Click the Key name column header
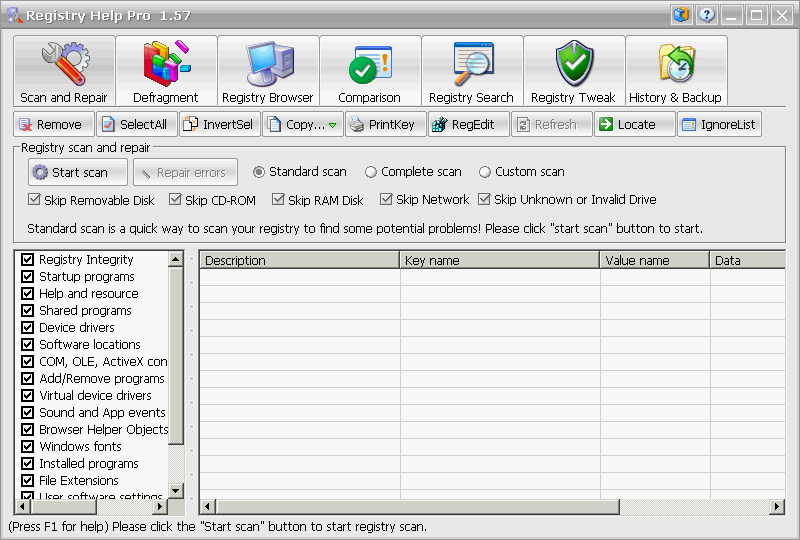Viewport: 800px width, 540px height. point(499,260)
